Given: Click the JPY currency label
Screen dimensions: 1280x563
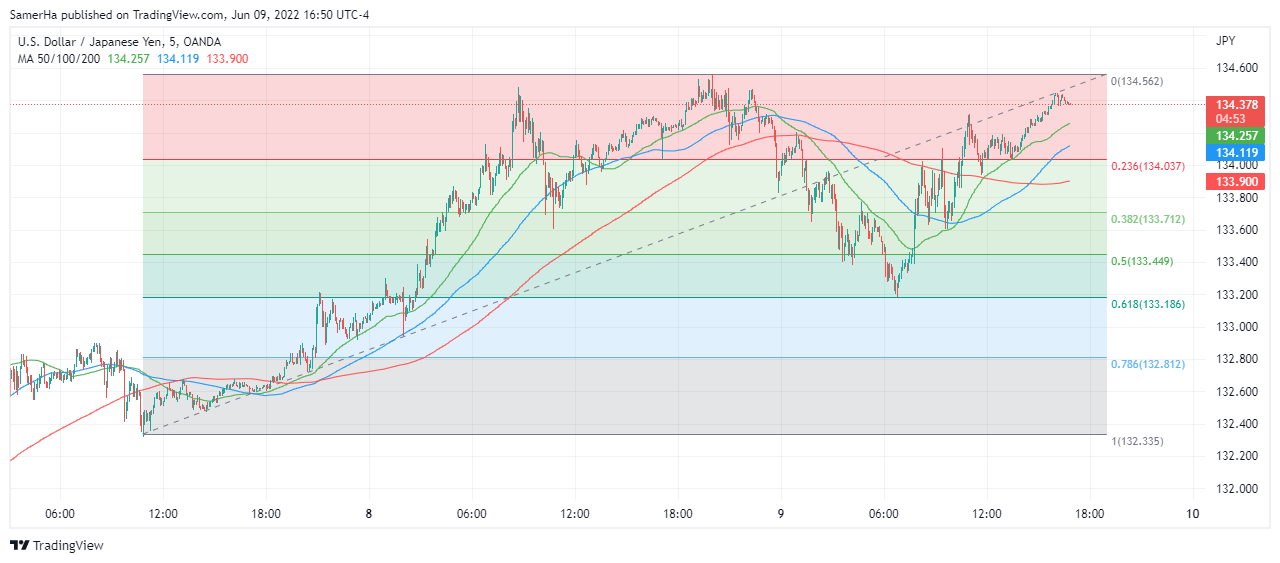Looking at the screenshot, I should pyautogui.click(x=1225, y=41).
